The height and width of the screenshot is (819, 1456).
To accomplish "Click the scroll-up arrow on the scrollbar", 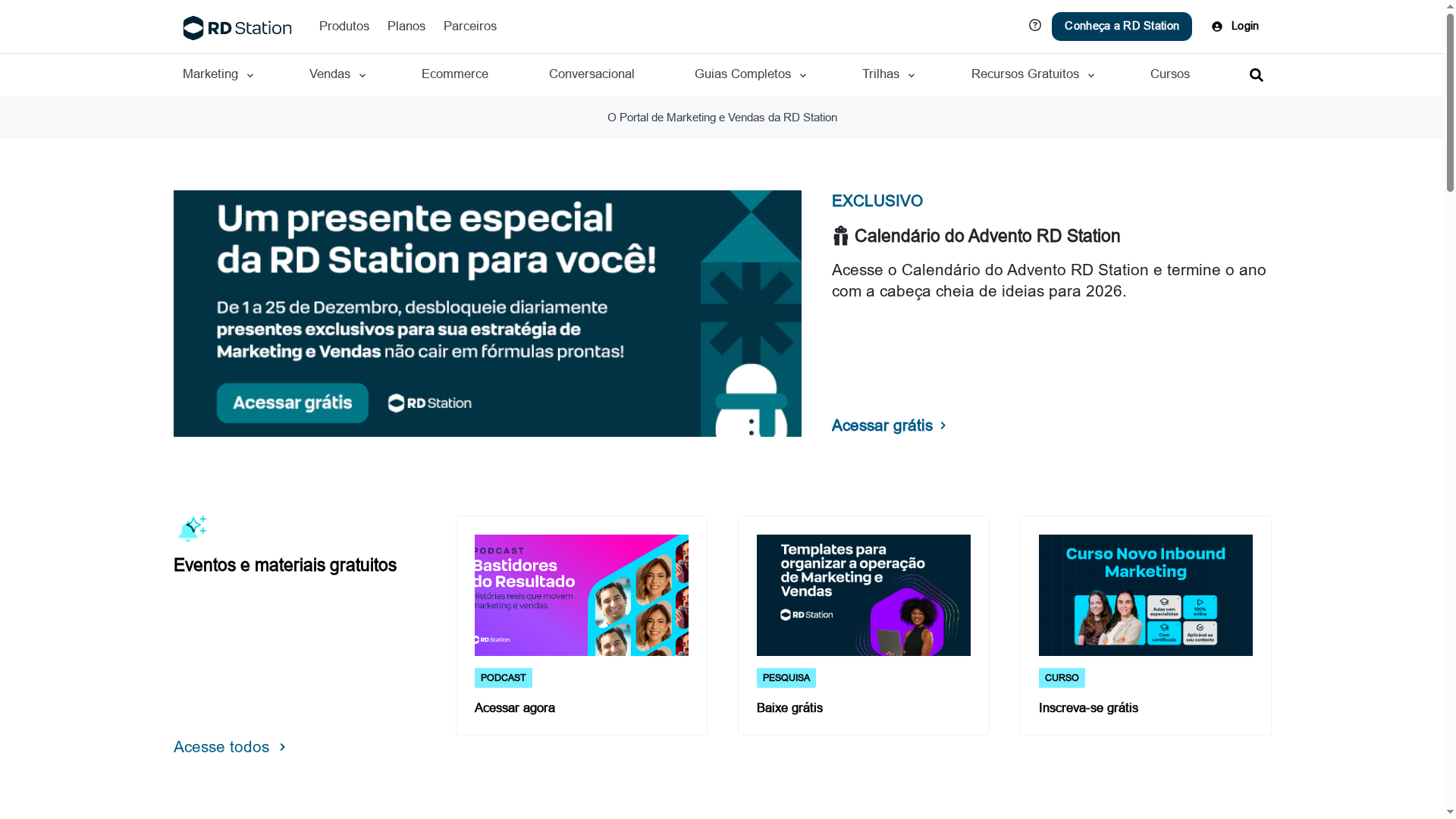I will click(1449, 6).
